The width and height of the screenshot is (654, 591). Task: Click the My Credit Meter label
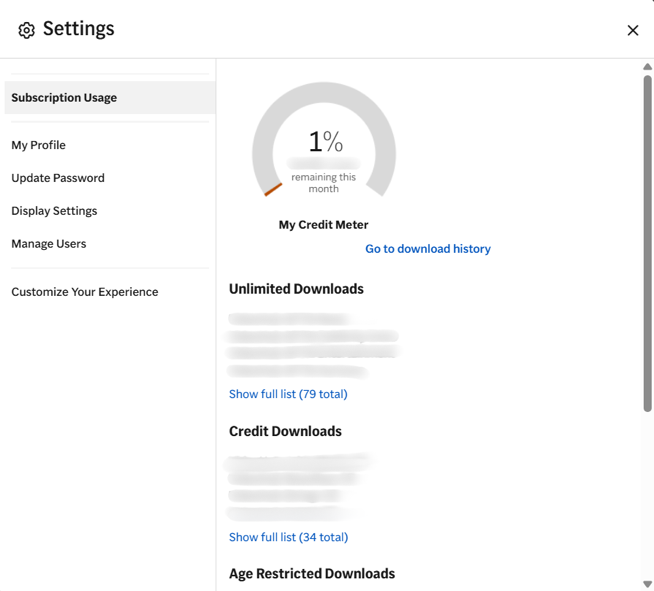tap(323, 225)
